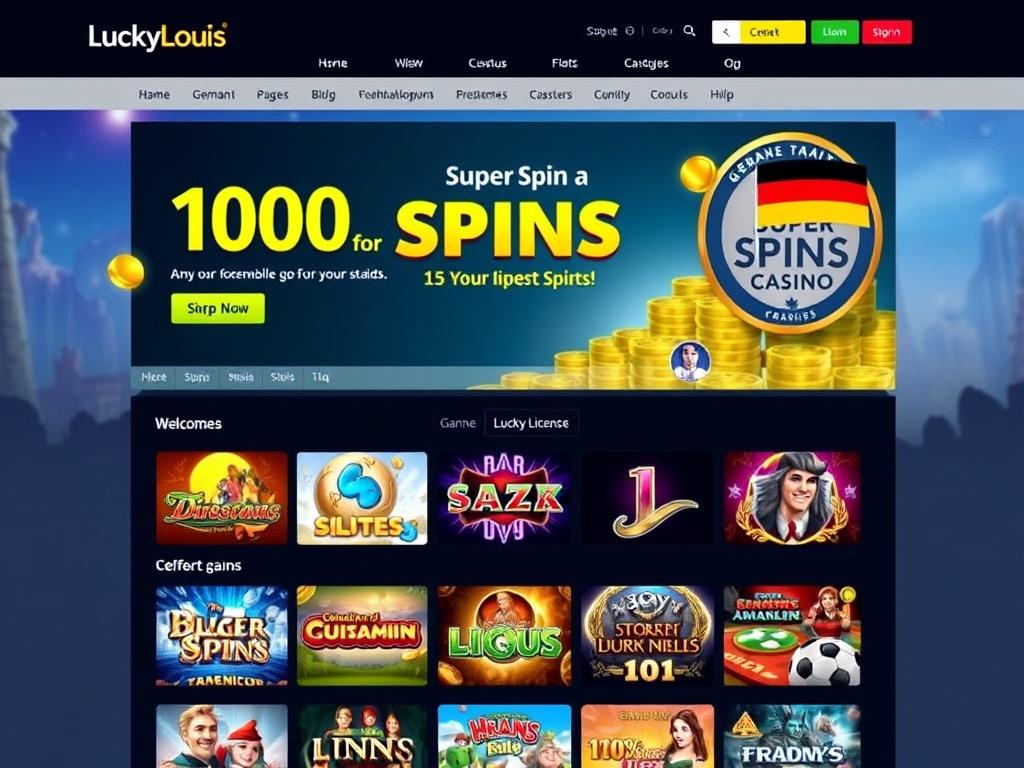
Task: Click the red Sign button
Action: pyautogui.click(x=887, y=32)
